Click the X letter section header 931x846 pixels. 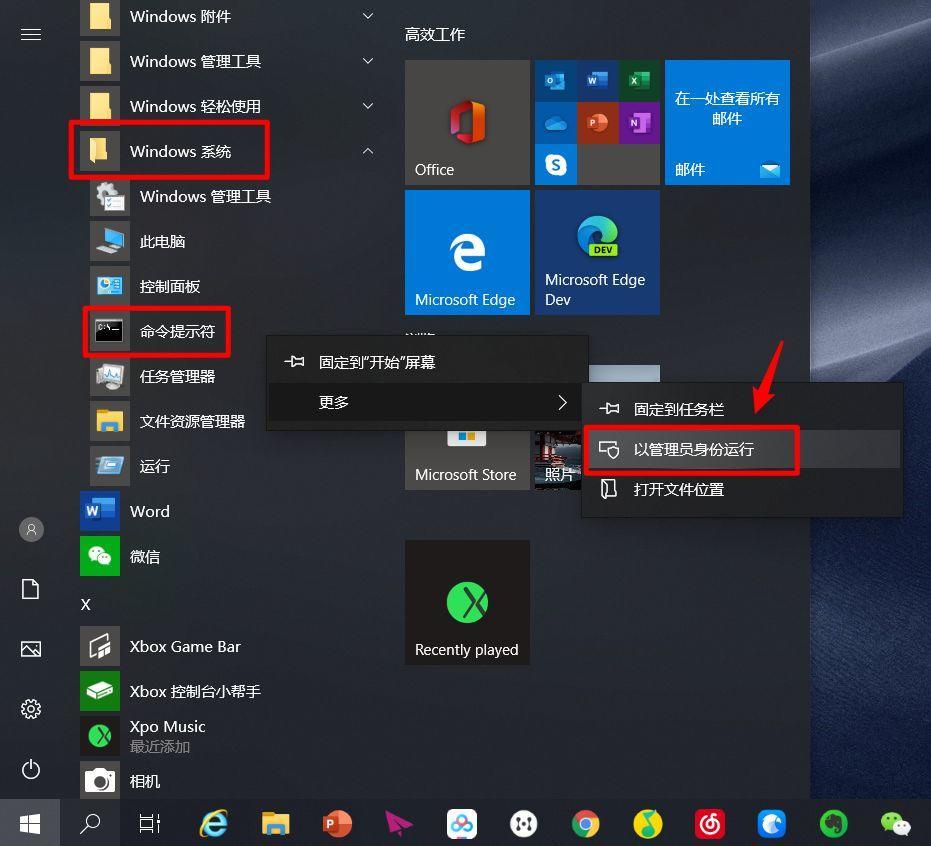pos(86,604)
